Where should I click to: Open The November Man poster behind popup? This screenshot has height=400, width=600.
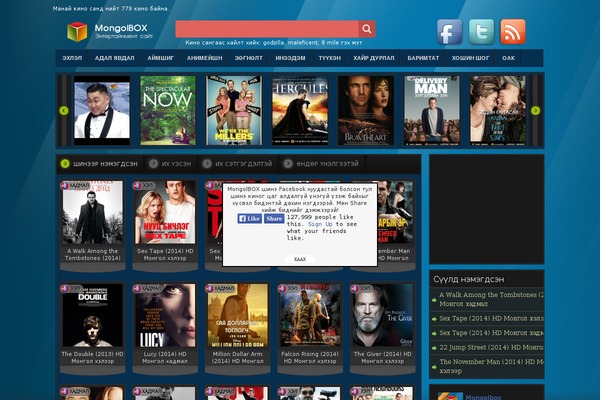pos(395,212)
